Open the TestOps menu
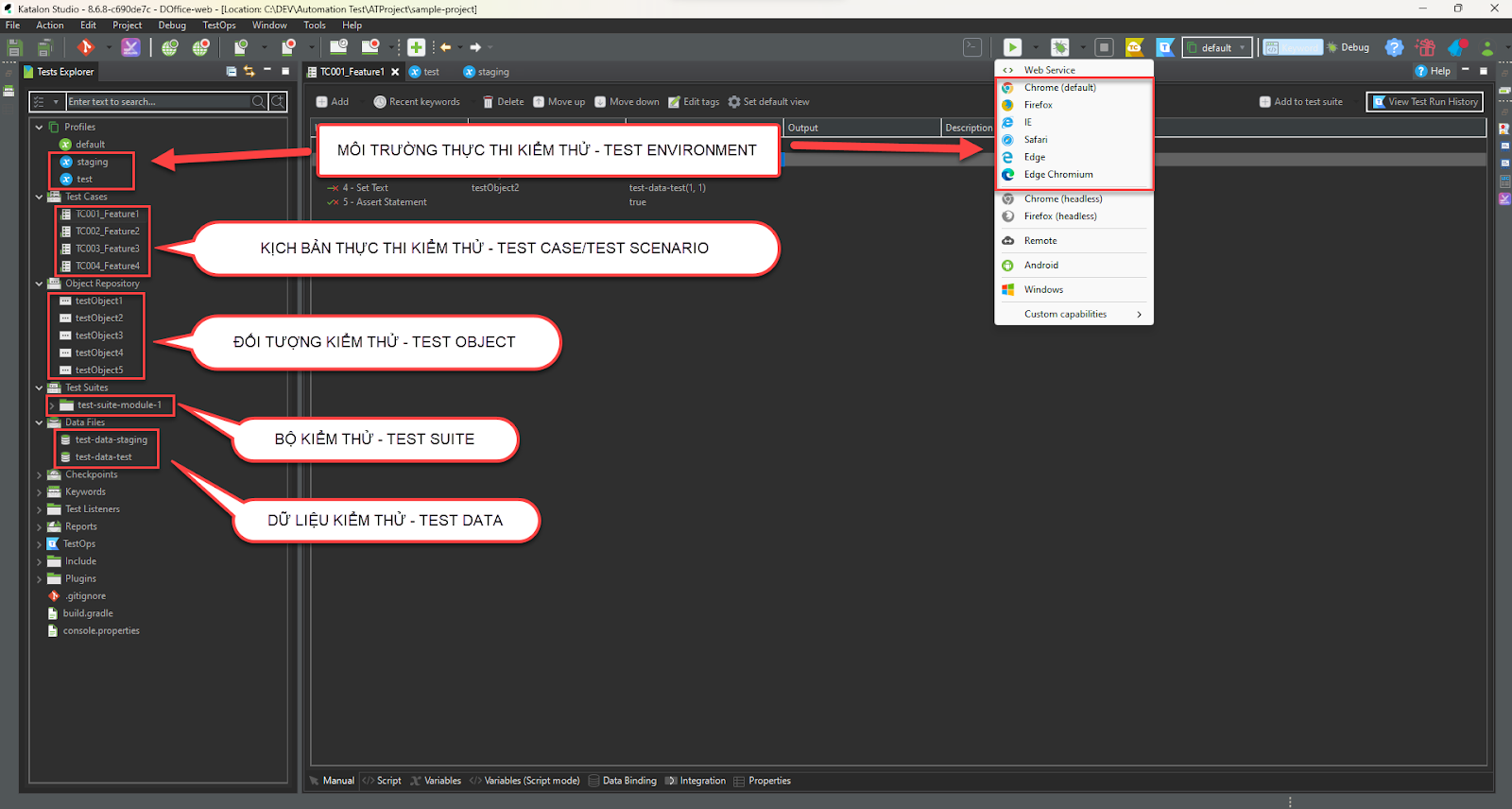Image resolution: width=1512 pixels, height=809 pixels. (x=219, y=26)
